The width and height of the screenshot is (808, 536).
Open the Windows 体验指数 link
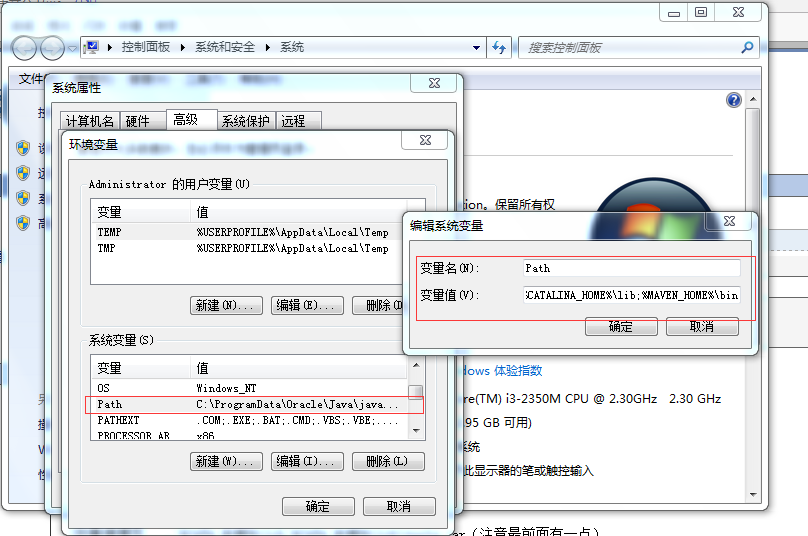[503, 371]
